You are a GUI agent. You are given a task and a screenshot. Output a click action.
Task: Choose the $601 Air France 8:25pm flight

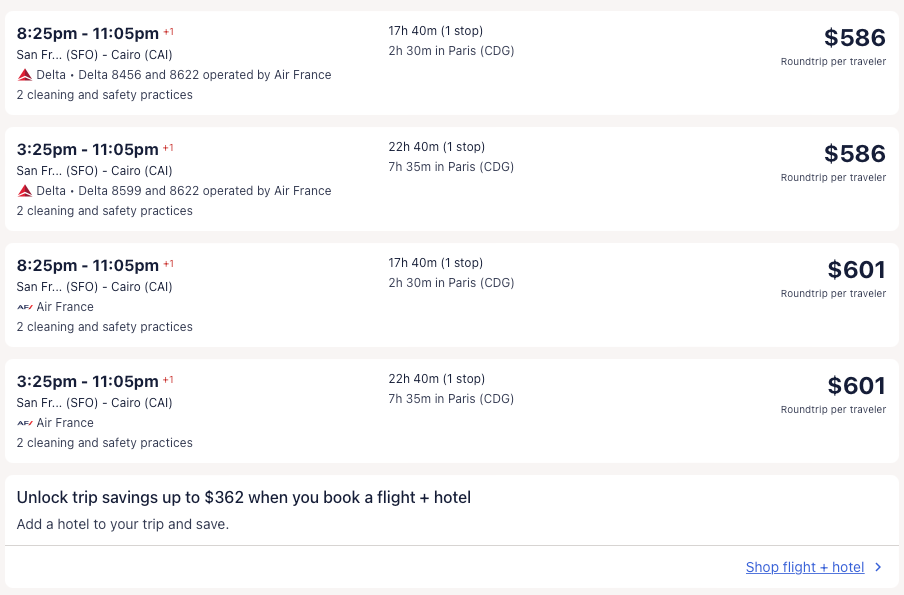[x=856, y=270]
